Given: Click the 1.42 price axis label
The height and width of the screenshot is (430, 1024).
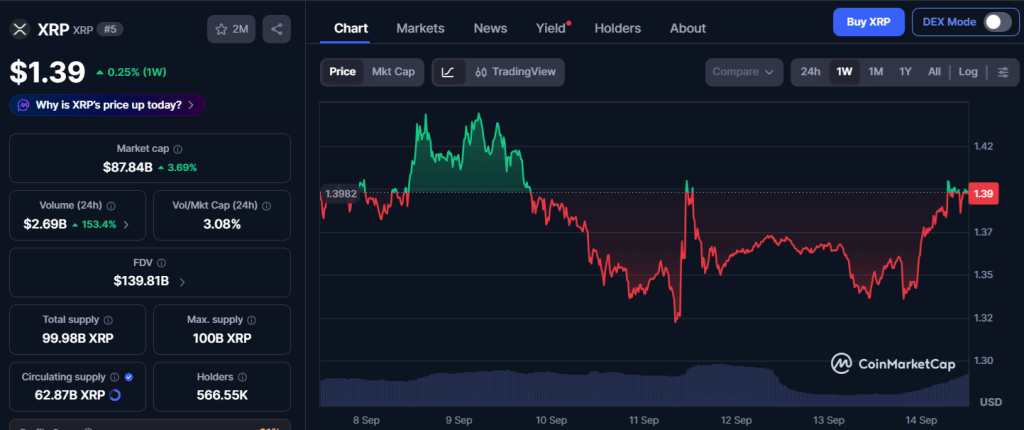Looking at the screenshot, I should [x=983, y=146].
